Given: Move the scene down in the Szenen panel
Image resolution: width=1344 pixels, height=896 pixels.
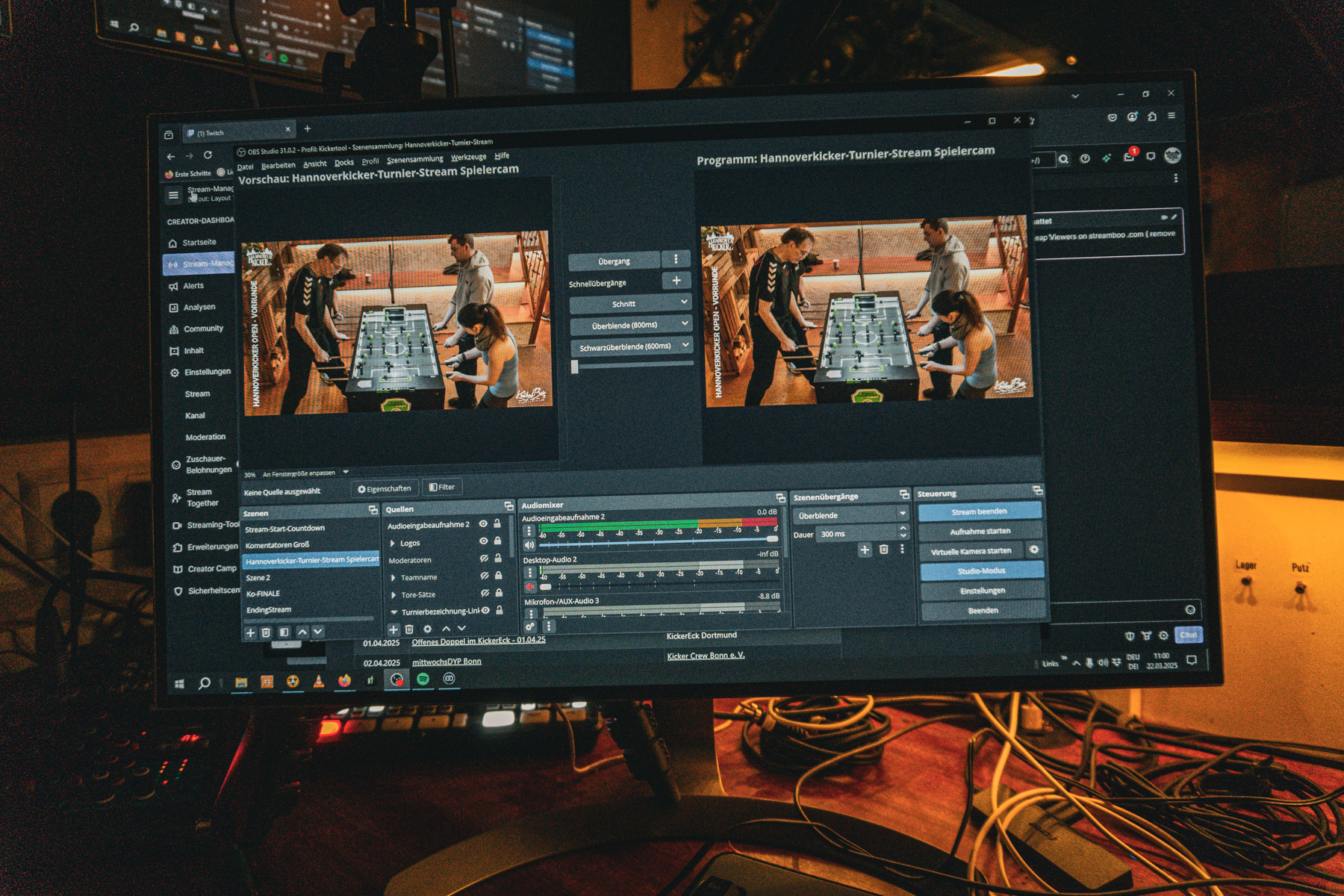Looking at the screenshot, I should pyautogui.click(x=318, y=632).
